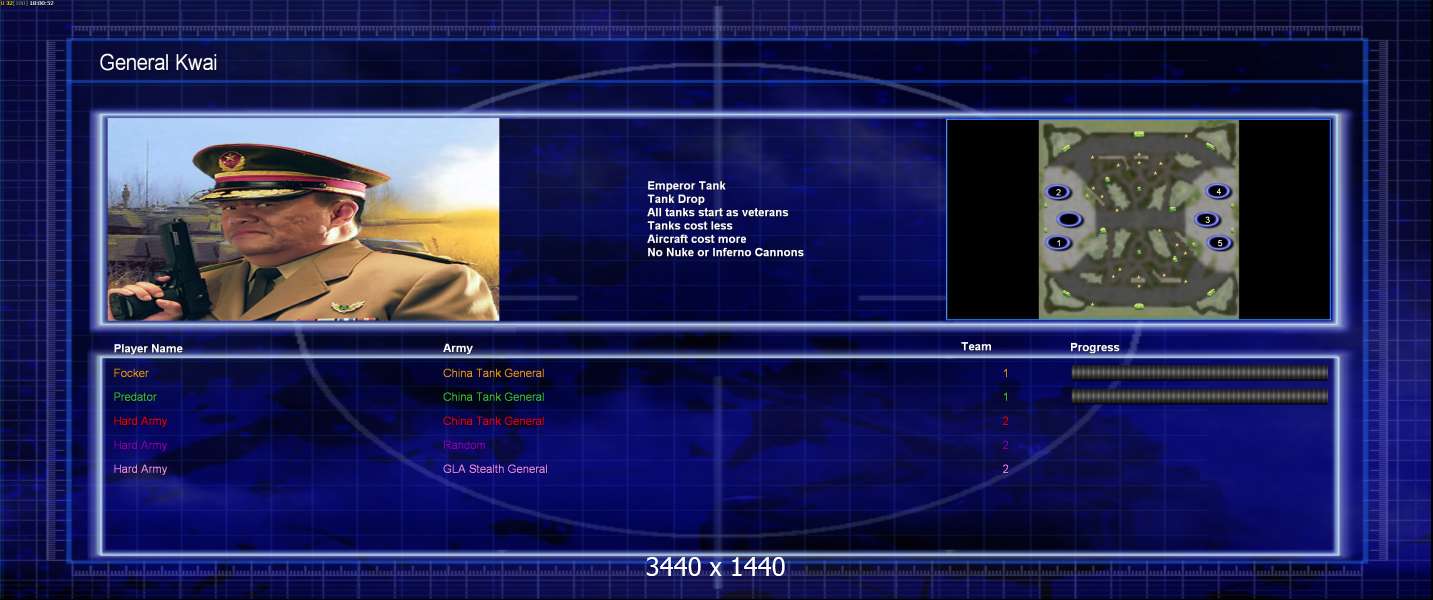Click the Random army entry
1433x600 pixels.
(x=464, y=445)
